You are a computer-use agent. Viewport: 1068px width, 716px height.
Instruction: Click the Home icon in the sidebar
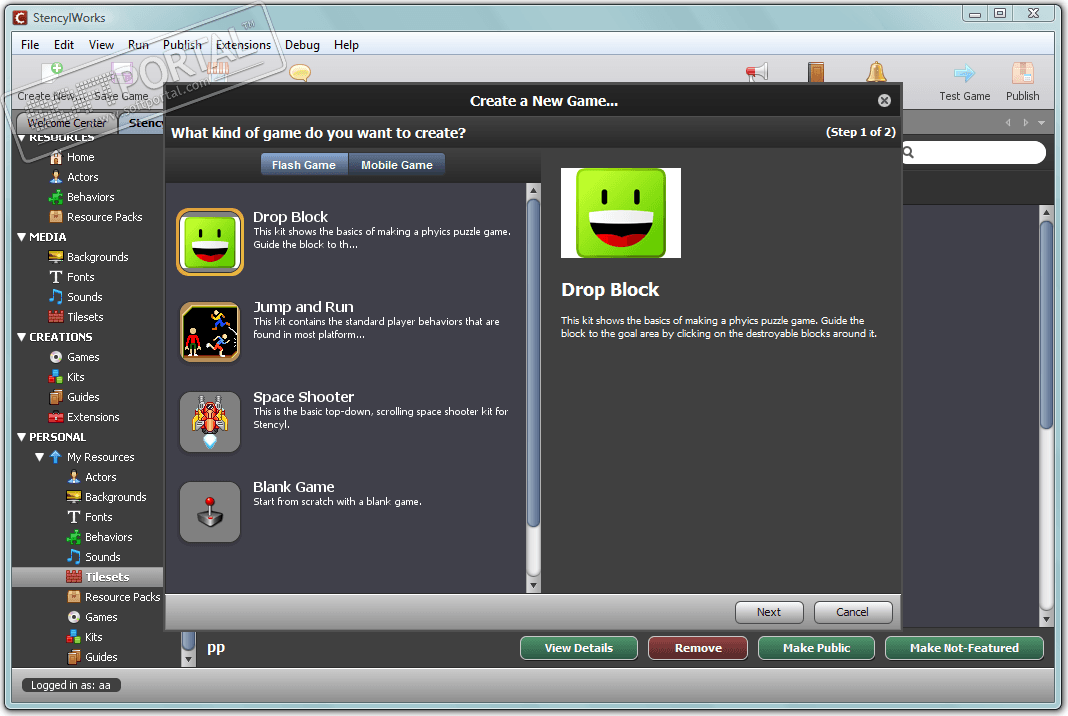click(x=56, y=157)
